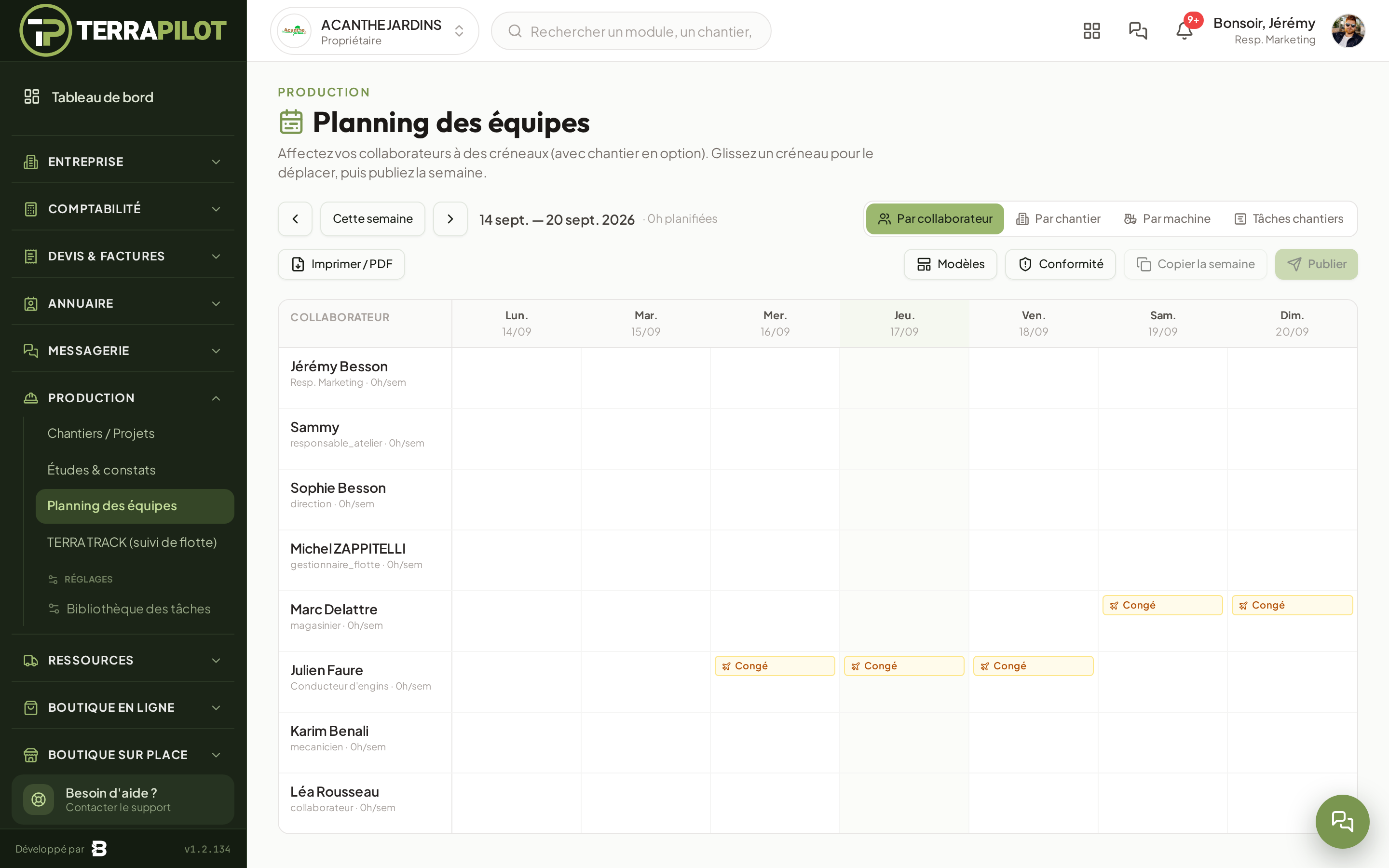1389x868 pixels.
Task: Open Tableau de bord
Action: pos(123,97)
